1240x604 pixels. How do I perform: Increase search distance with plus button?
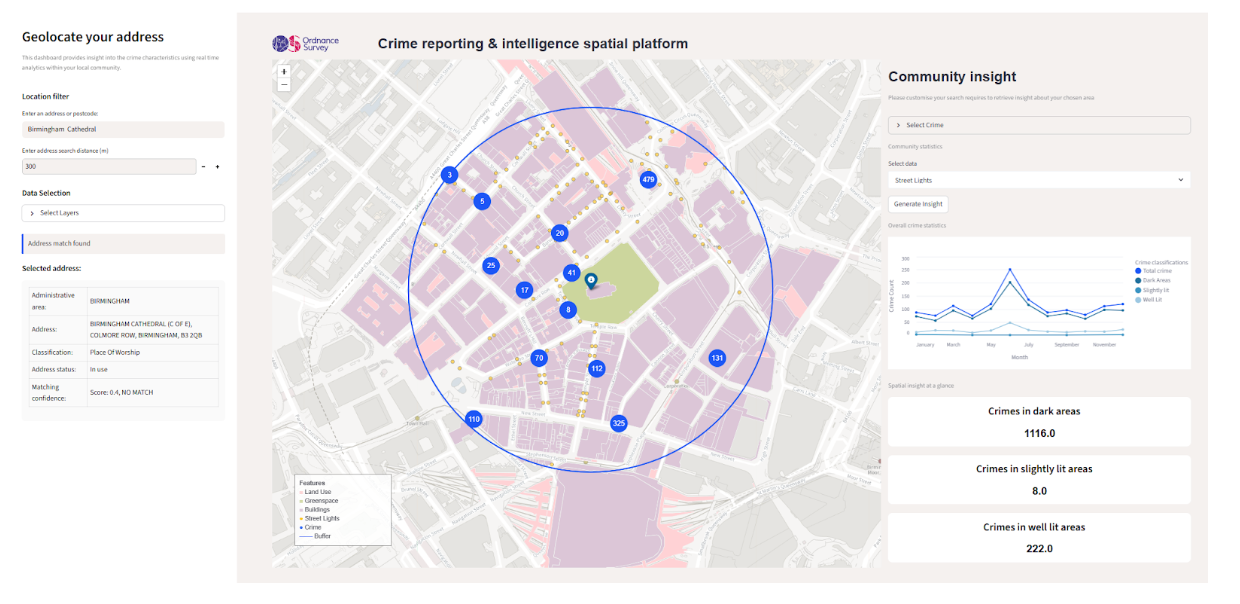pyautogui.click(x=217, y=167)
